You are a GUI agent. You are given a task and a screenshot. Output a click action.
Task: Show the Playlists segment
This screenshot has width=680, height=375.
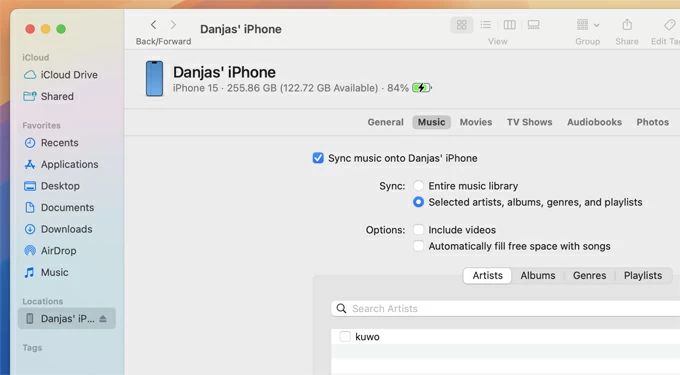click(643, 276)
